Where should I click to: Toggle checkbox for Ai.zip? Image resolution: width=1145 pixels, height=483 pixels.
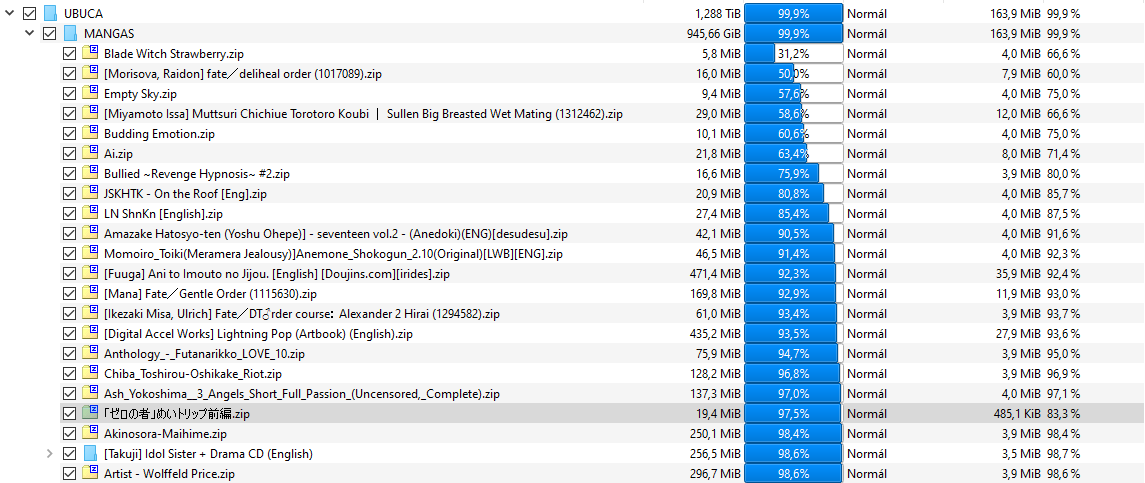(x=69, y=153)
